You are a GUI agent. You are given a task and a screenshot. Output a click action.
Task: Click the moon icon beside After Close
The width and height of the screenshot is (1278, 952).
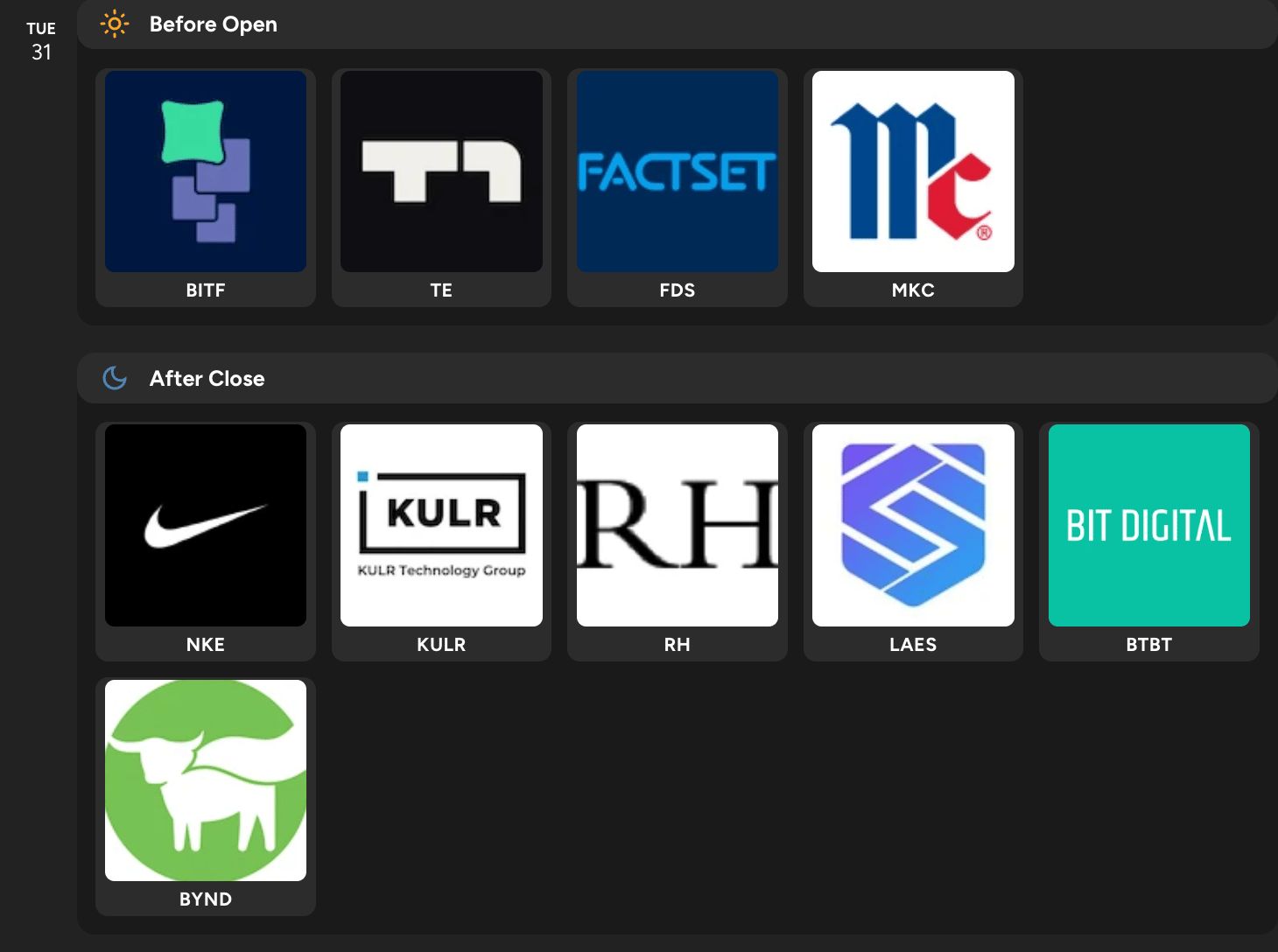tap(115, 378)
